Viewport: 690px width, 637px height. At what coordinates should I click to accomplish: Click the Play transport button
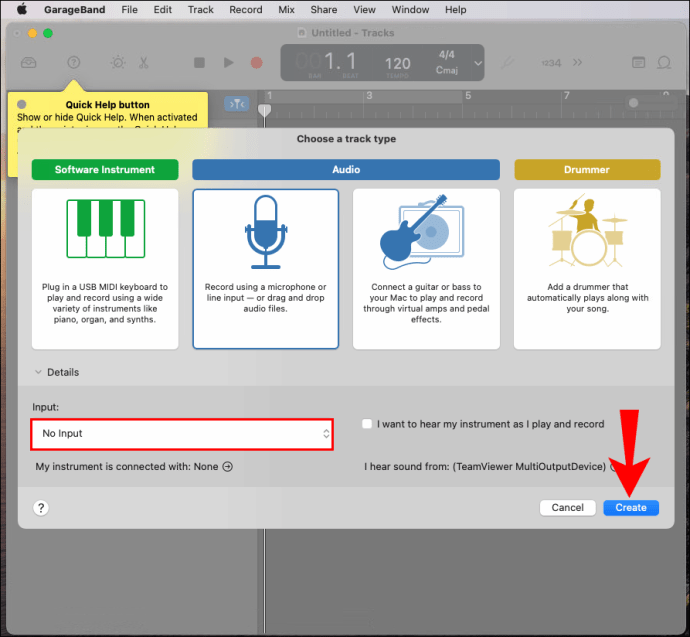pyautogui.click(x=228, y=62)
